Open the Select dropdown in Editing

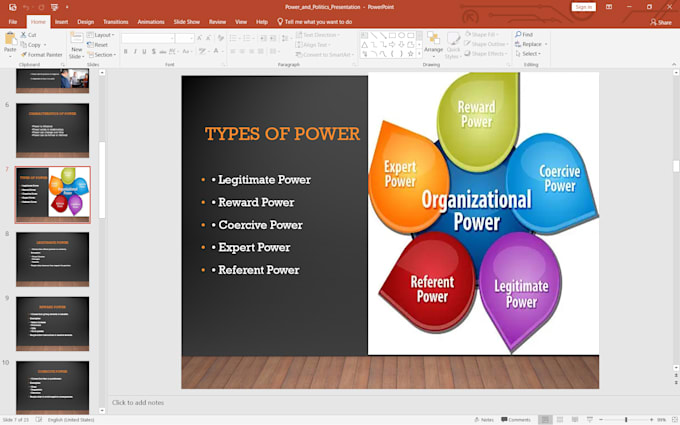pyautogui.click(x=528, y=54)
